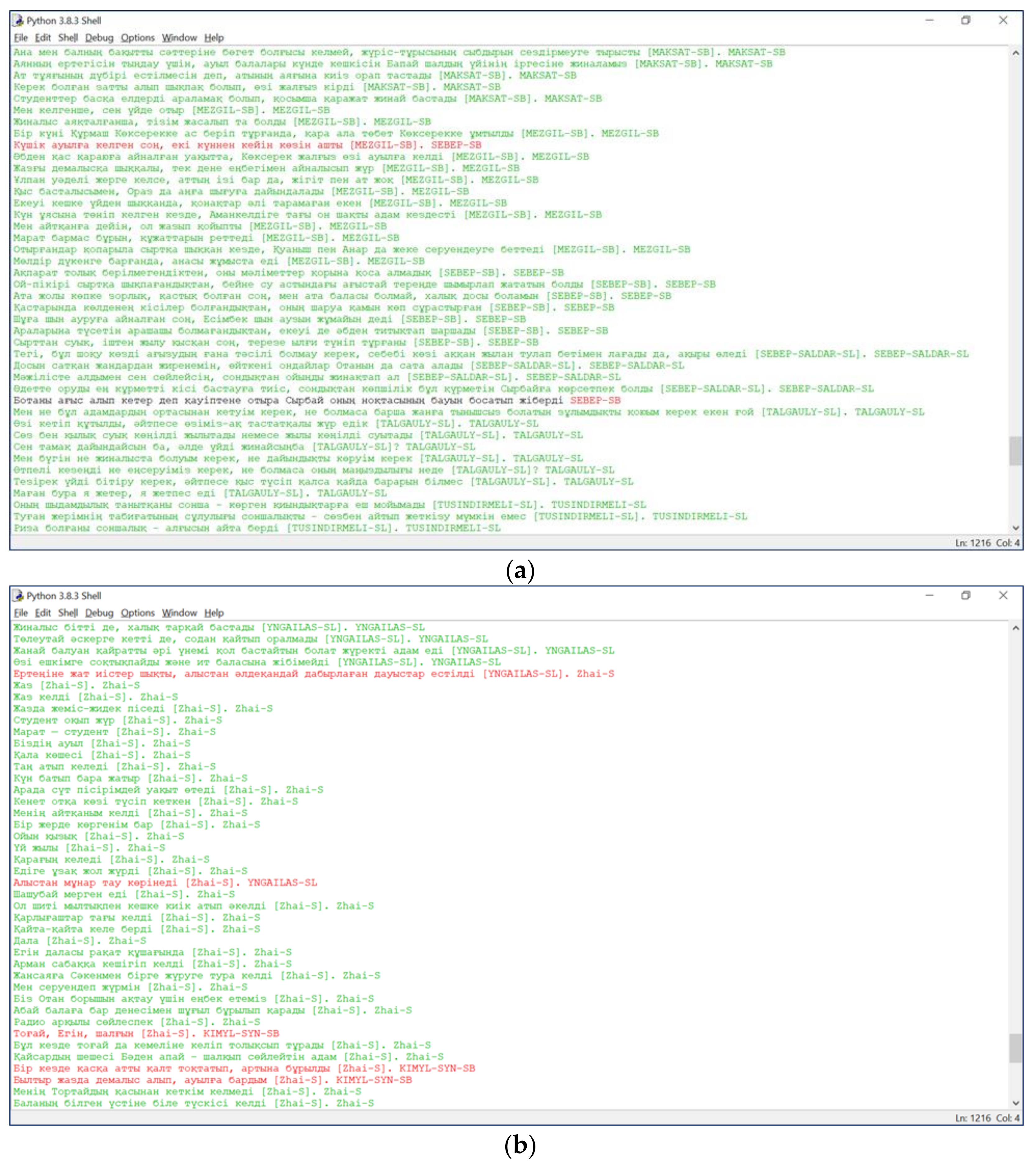
Task: Minimize the upper Python Shell window
Action: coord(929,21)
